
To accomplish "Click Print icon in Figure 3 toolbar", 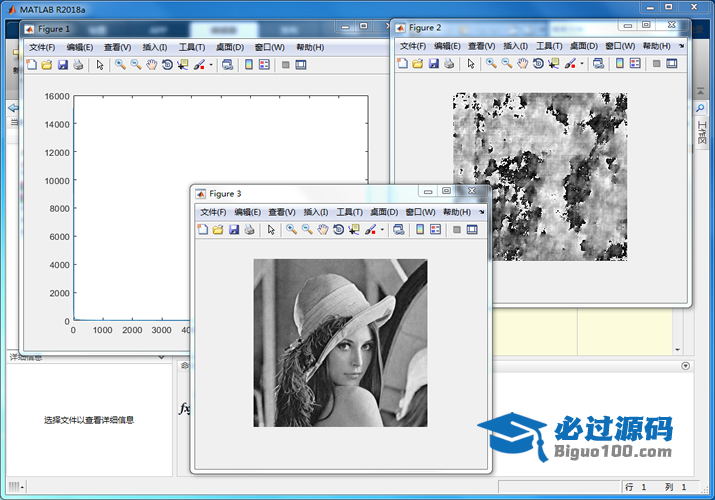I will coord(250,230).
